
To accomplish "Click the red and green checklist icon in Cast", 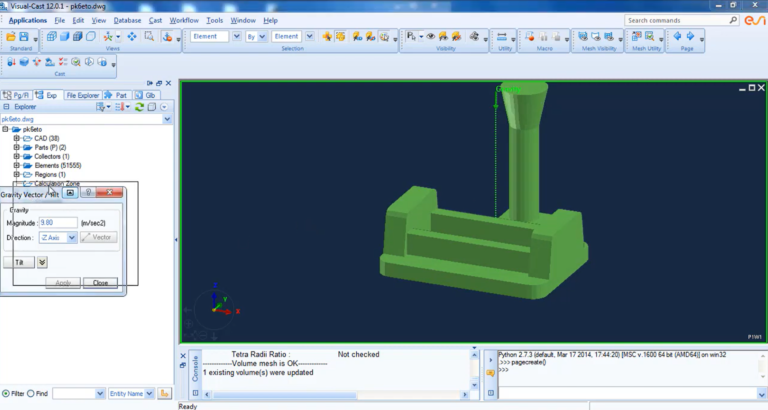I will coord(63,62).
